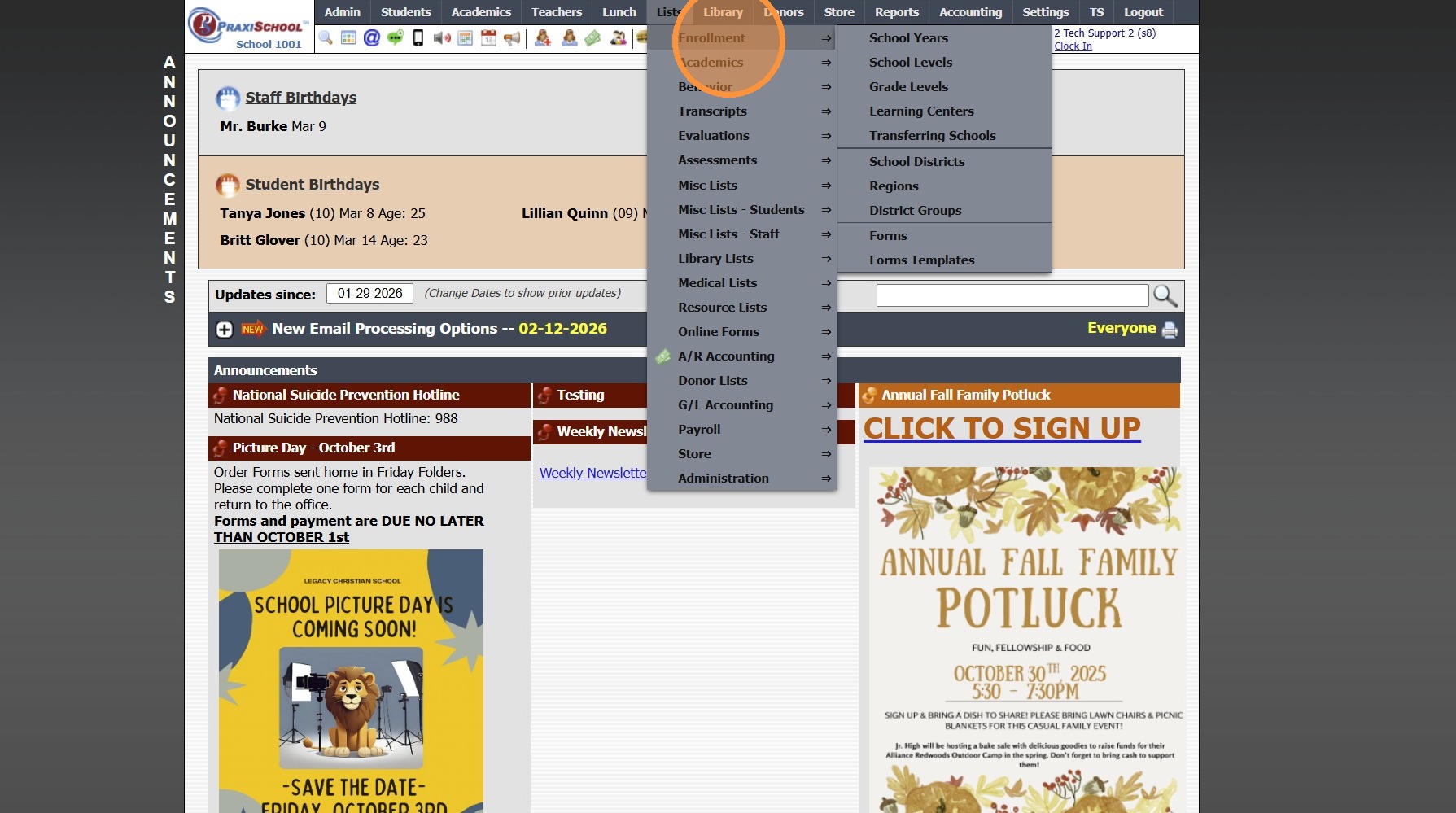The height and width of the screenshot is (813, 1456).
Task: Expand the Misc Lists - Students submenu
Action: [742, 210]
